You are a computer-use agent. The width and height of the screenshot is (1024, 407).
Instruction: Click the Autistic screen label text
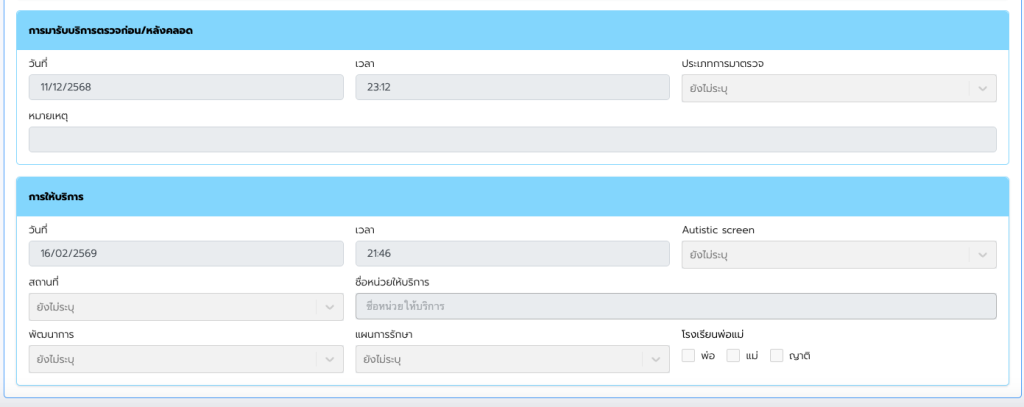(718, 230)
